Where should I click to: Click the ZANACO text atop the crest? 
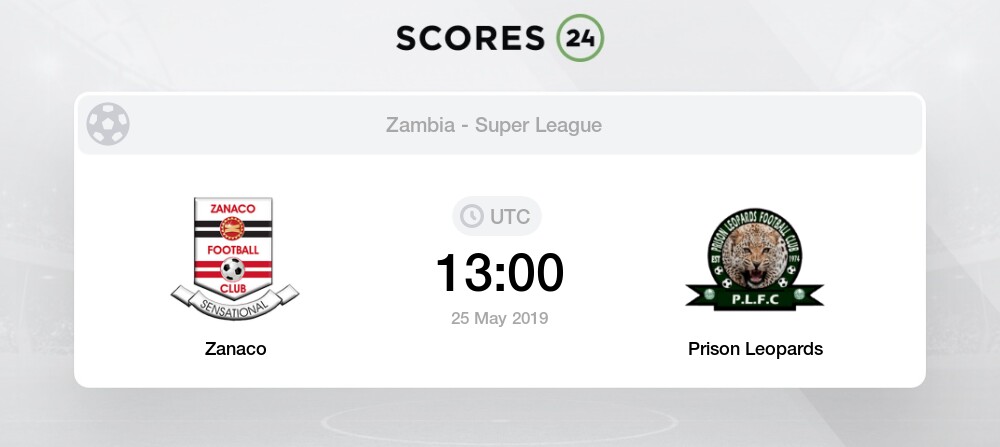tap(234, 207)
